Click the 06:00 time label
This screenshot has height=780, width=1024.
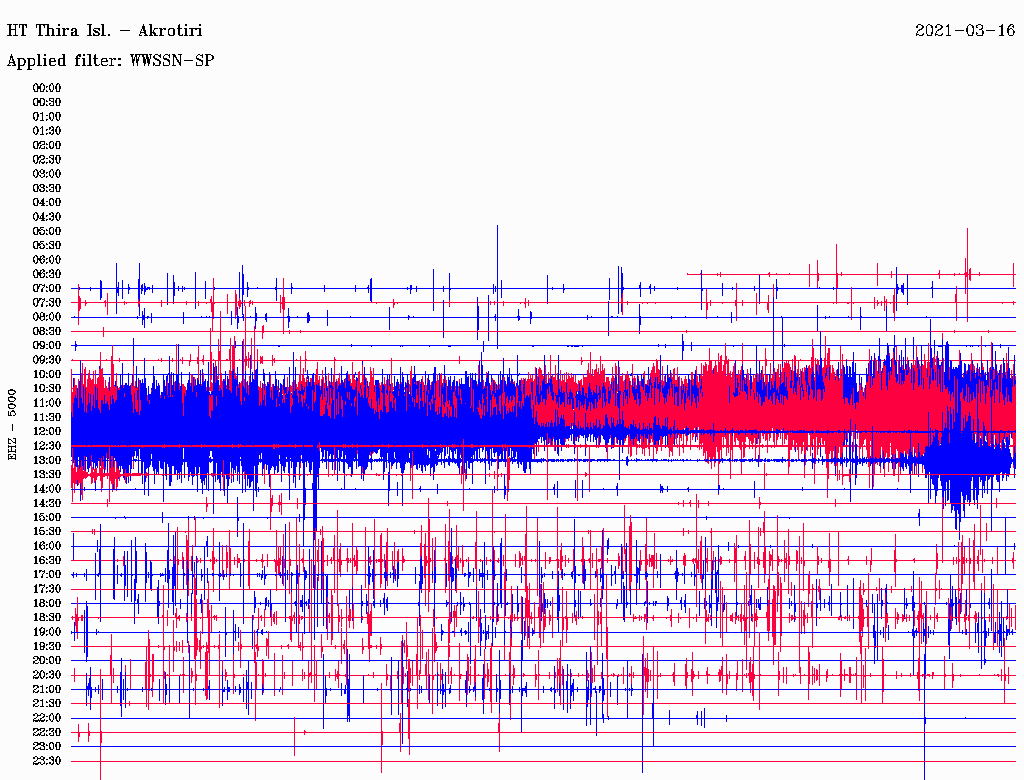(47, 260)
